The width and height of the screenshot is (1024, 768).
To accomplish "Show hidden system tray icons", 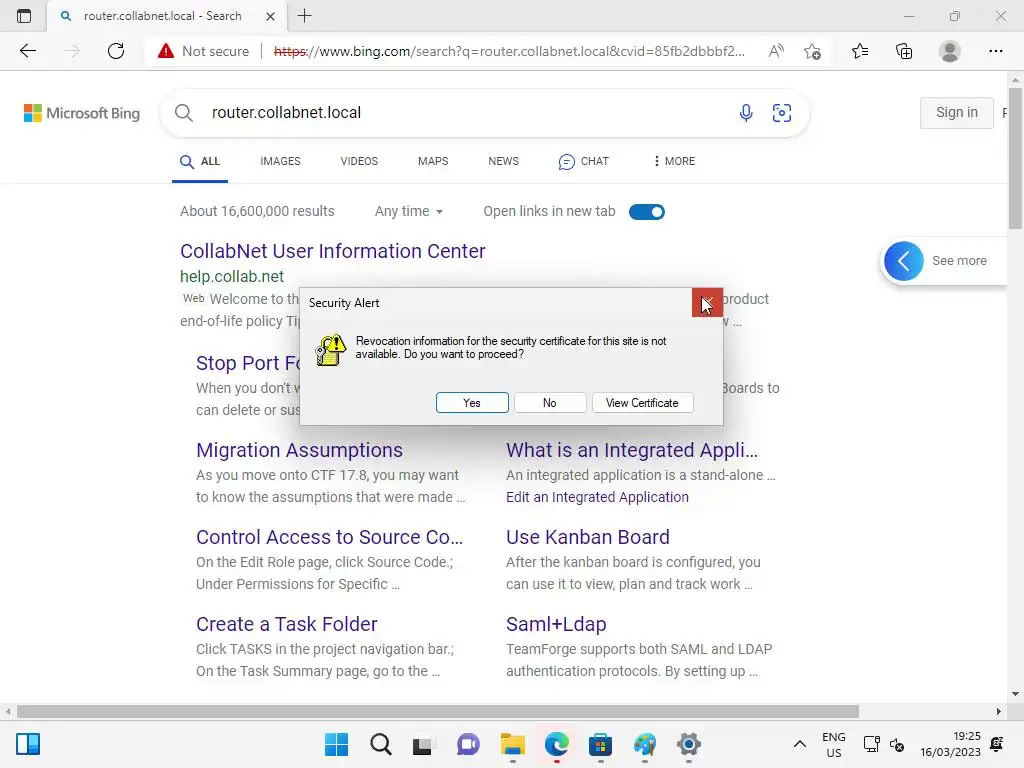I will (x=799, y=744).
